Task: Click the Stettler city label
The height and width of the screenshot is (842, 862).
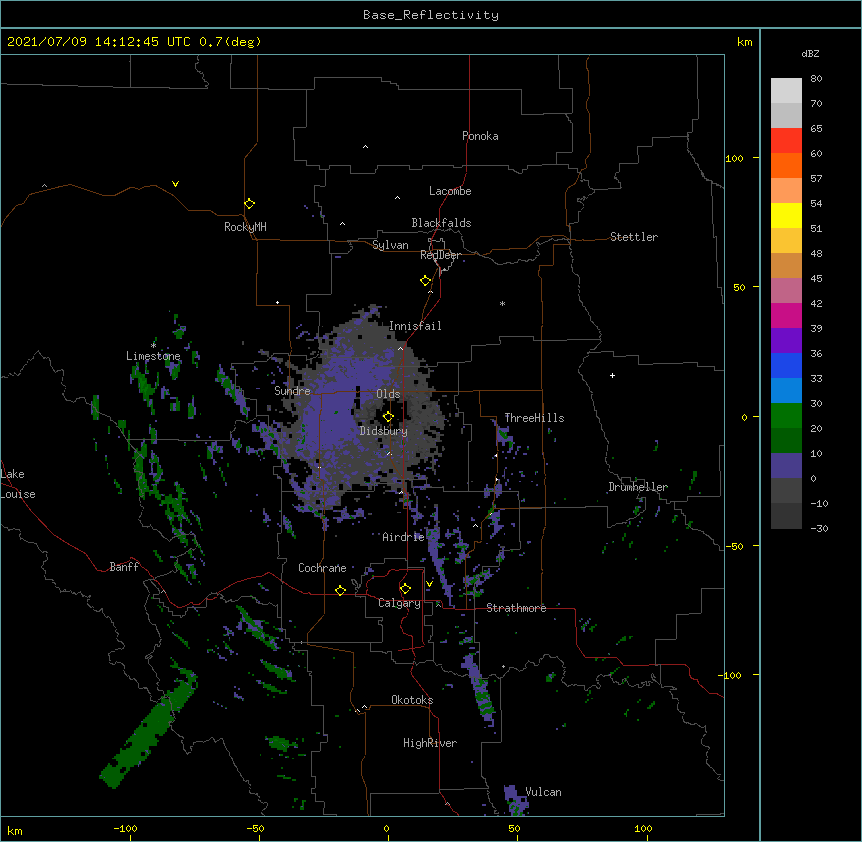Action: (634, 237)
